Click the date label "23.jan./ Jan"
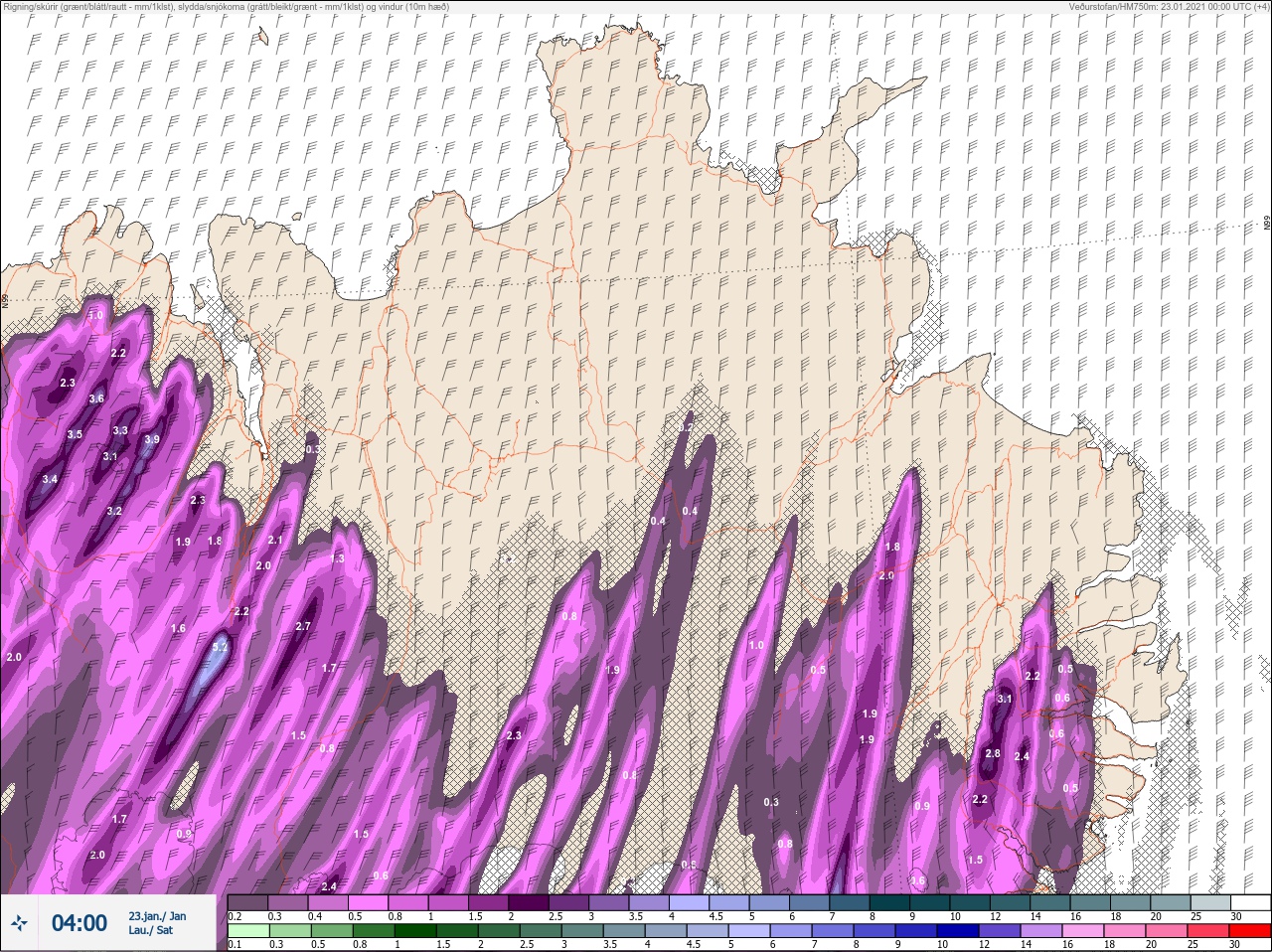Image resolution: width=1272 pixels, height=952 pixels. [x=157, y=916]
